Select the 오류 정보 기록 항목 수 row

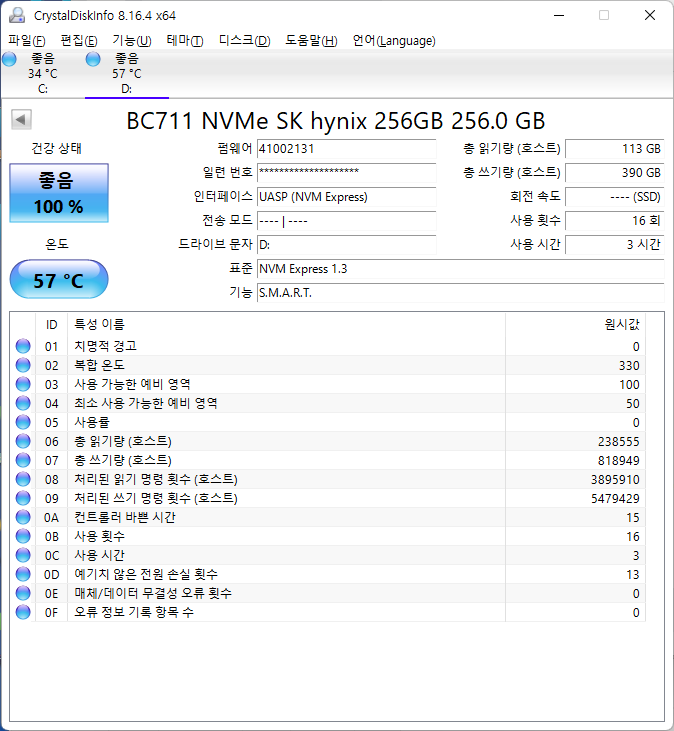click(x=328, y=613)
